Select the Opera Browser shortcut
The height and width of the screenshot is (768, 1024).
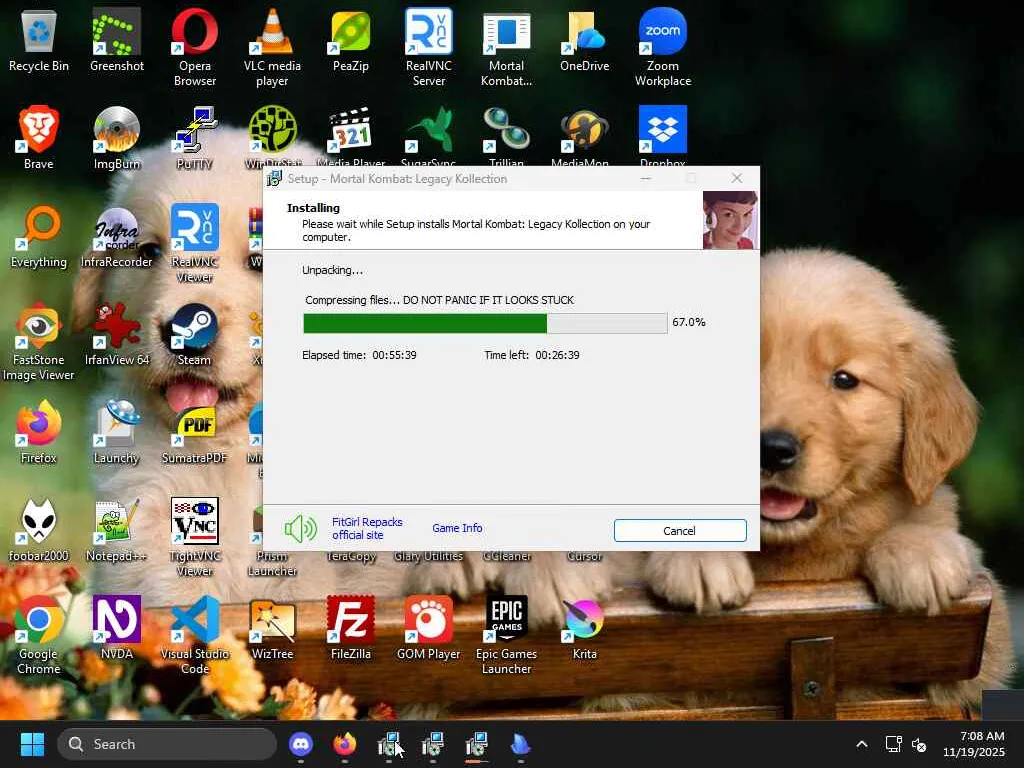[x=195, y=47]
